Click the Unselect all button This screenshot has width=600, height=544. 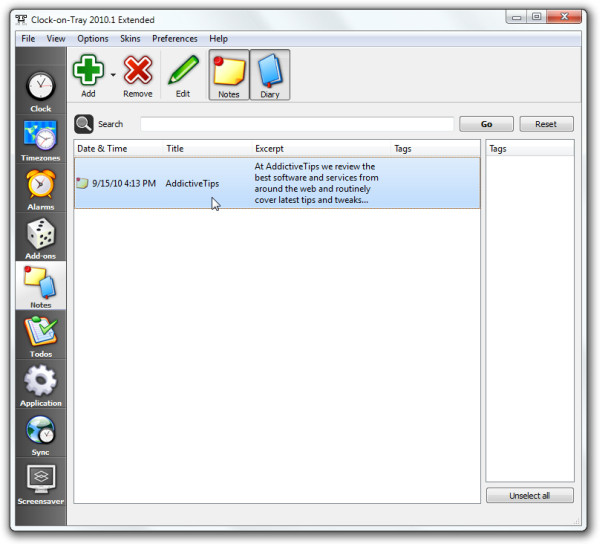pos(530,495)
